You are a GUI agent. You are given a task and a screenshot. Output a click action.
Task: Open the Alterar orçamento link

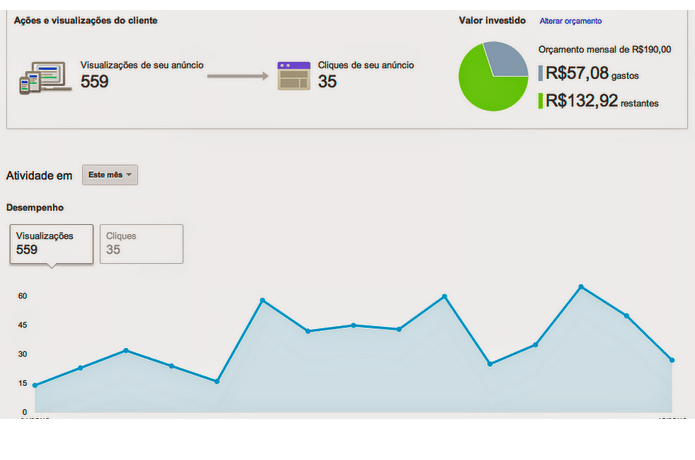570,21
